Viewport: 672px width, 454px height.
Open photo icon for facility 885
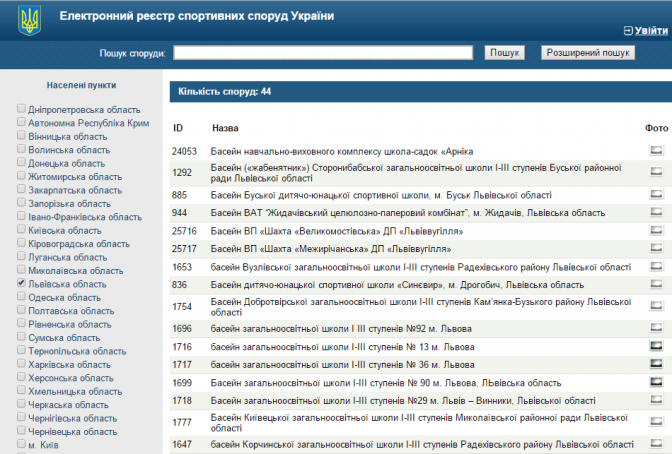click(x=656, y=195)
